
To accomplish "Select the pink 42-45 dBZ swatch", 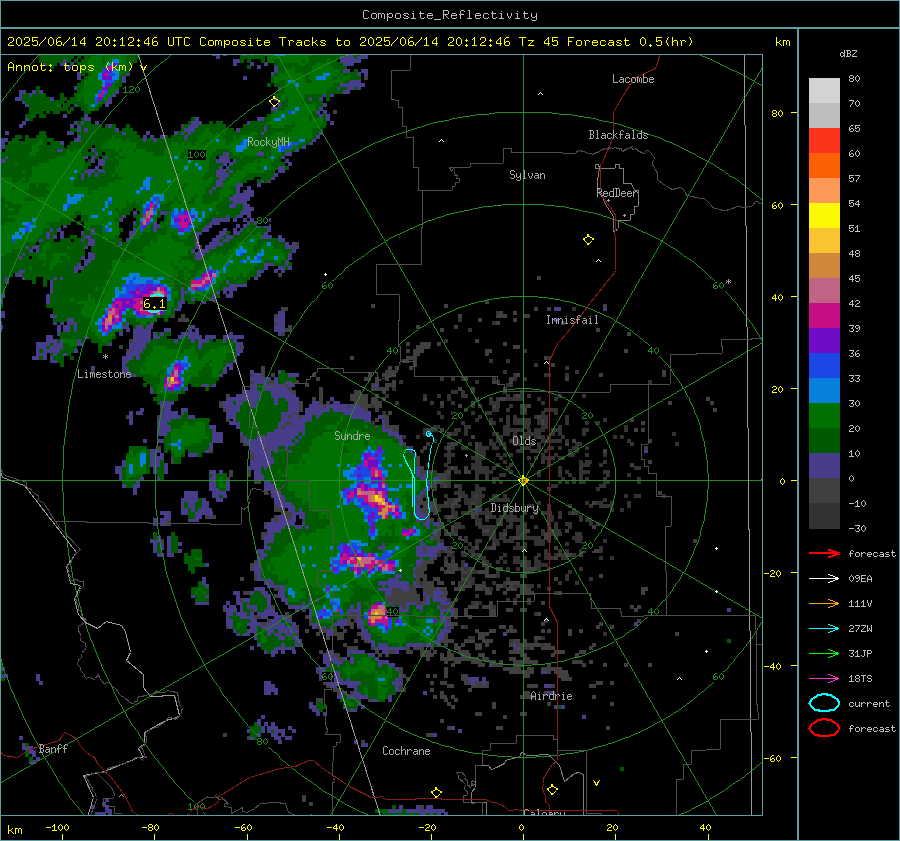I will click(824, 291).
